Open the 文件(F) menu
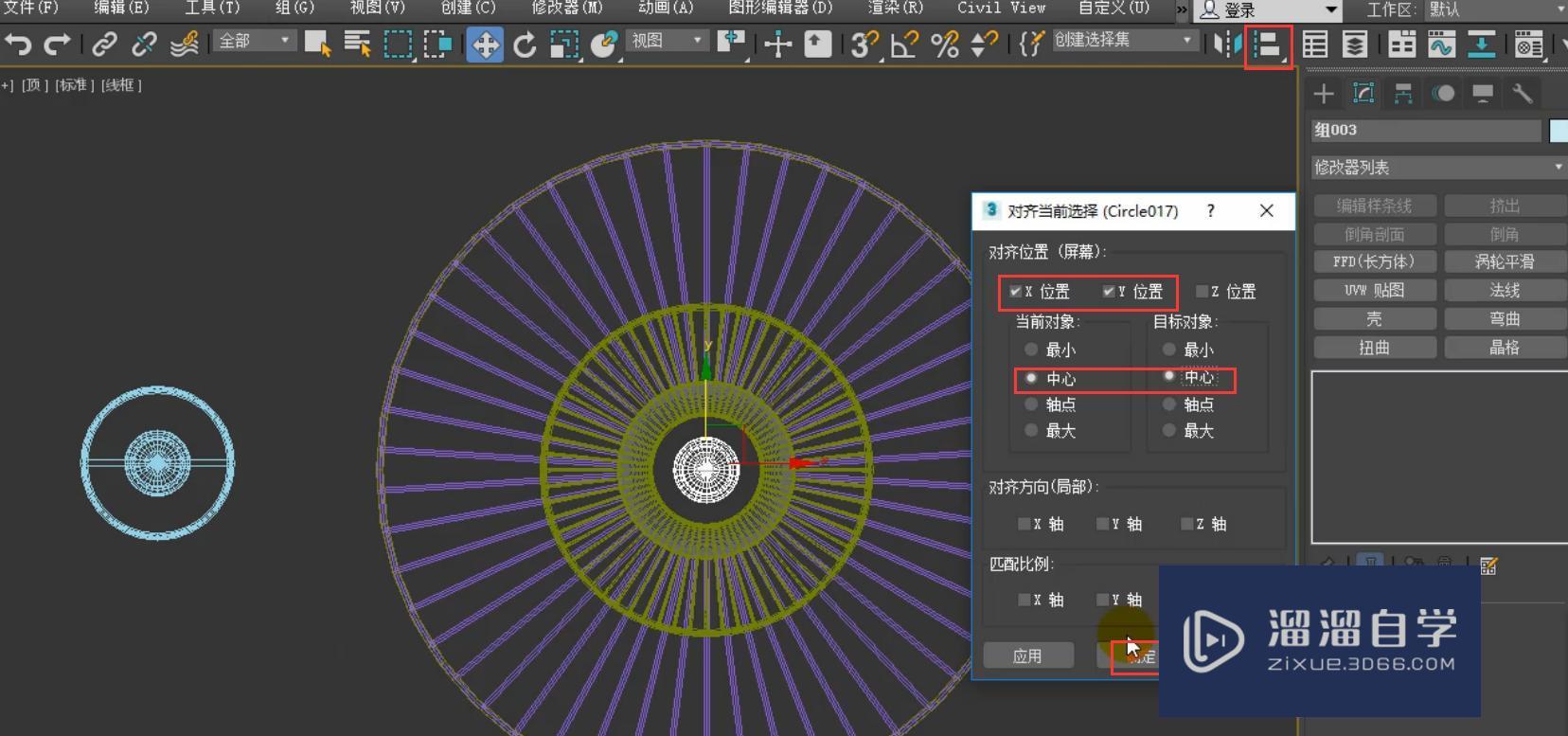 coord(31,8)
